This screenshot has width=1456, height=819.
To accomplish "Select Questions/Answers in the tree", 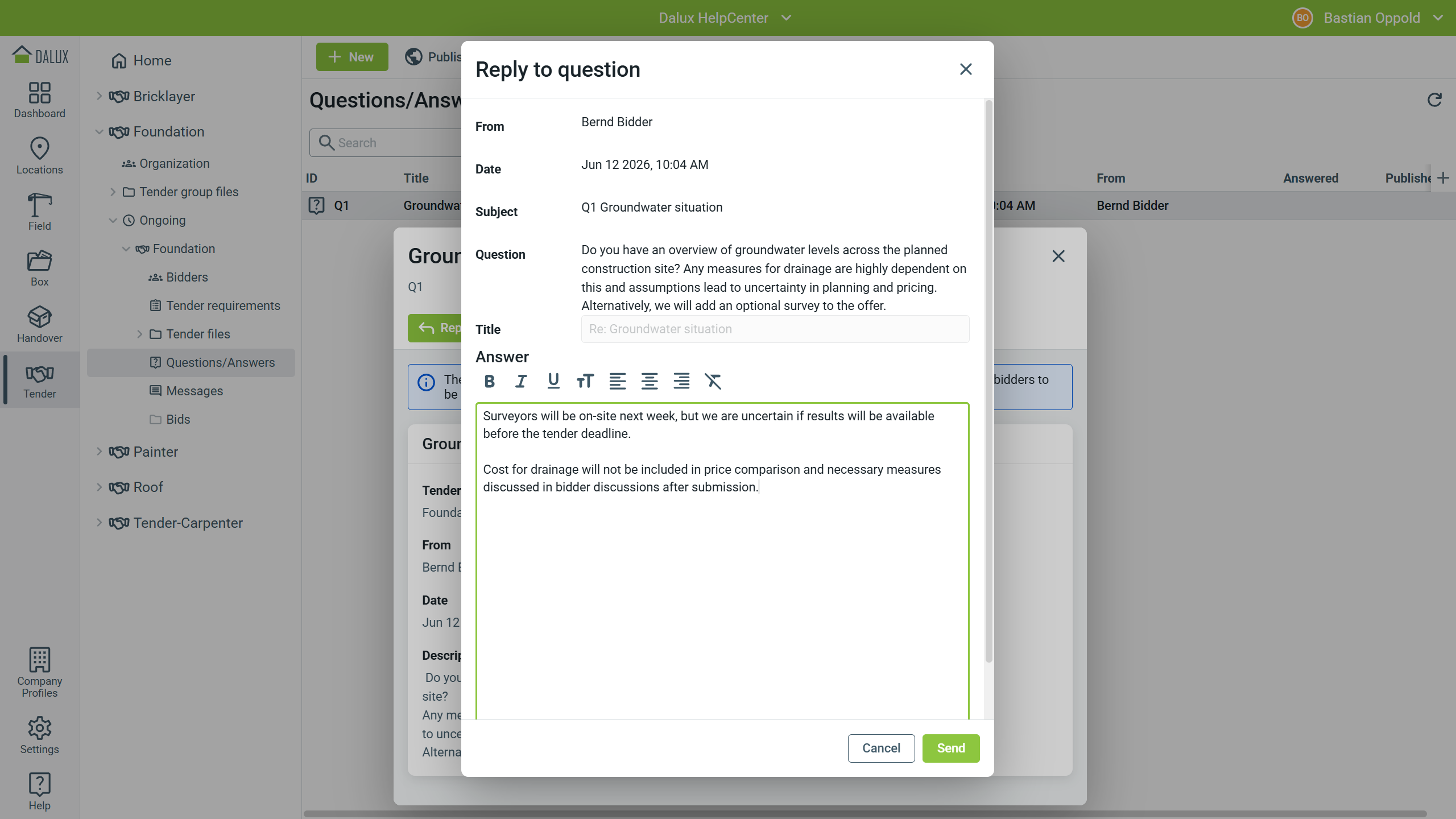I will (x=191, y=363).
